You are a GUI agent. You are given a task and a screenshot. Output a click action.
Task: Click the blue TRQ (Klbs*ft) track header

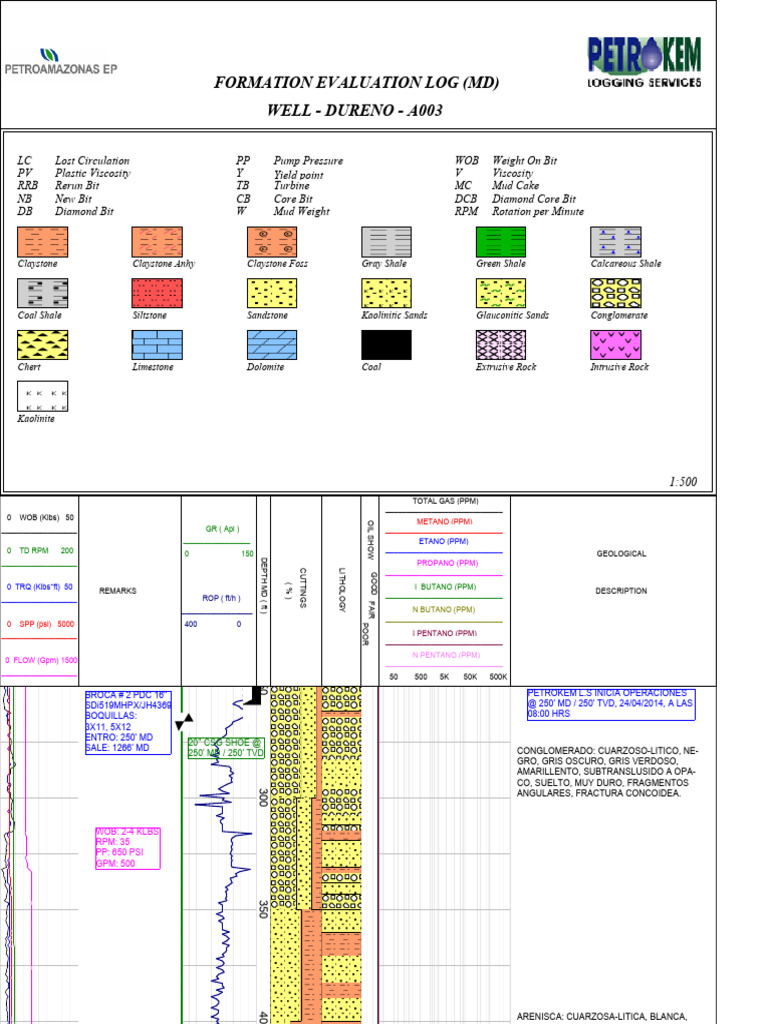pyautogui.click(x=40, y=586)
